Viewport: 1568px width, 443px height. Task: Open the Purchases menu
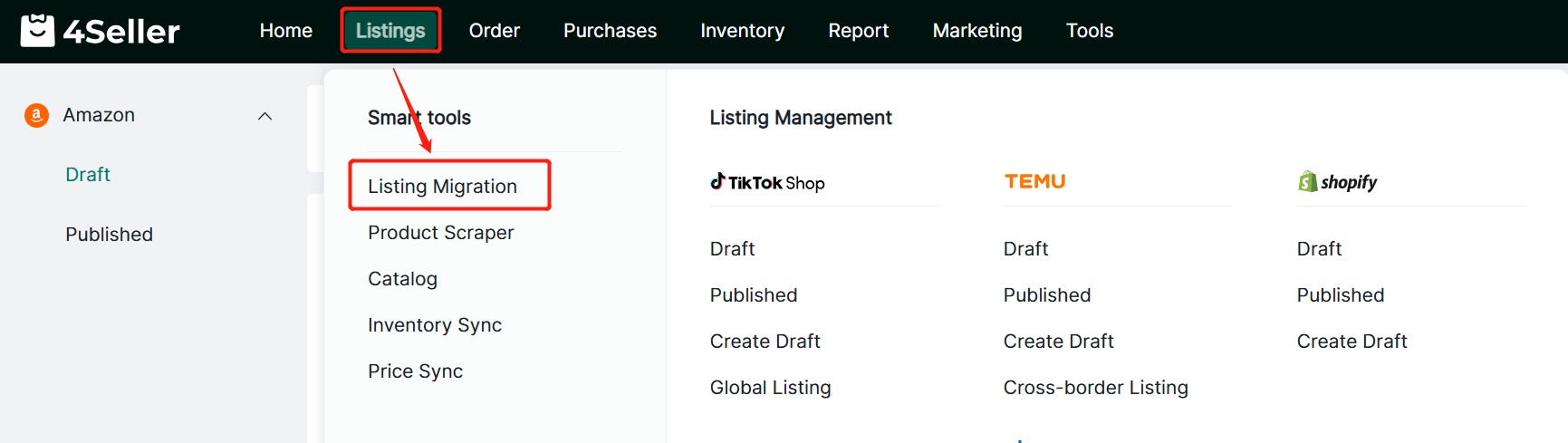click(610, 31)
